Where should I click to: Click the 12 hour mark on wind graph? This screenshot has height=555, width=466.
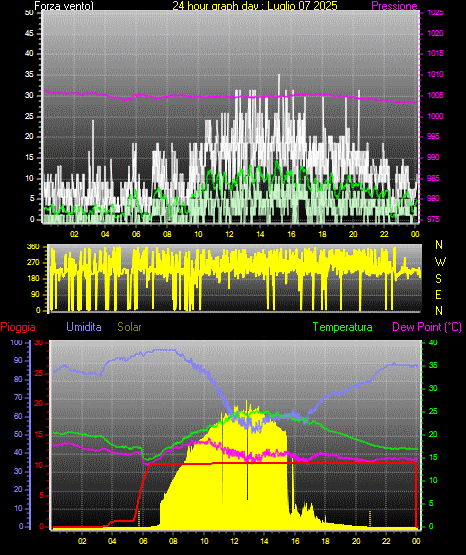pos(229,234)
